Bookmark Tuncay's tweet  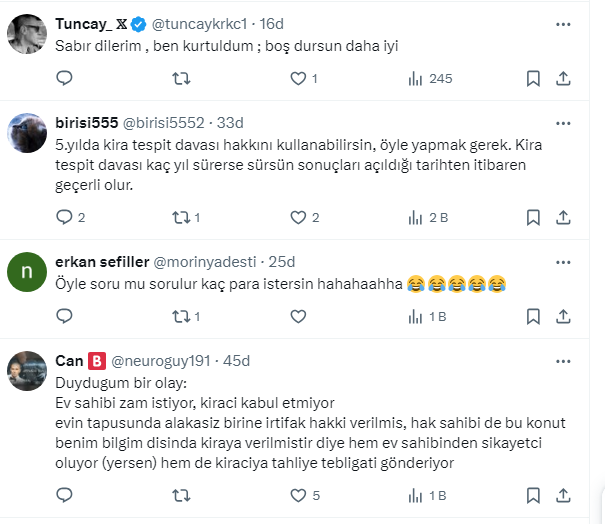click(533, 78)
